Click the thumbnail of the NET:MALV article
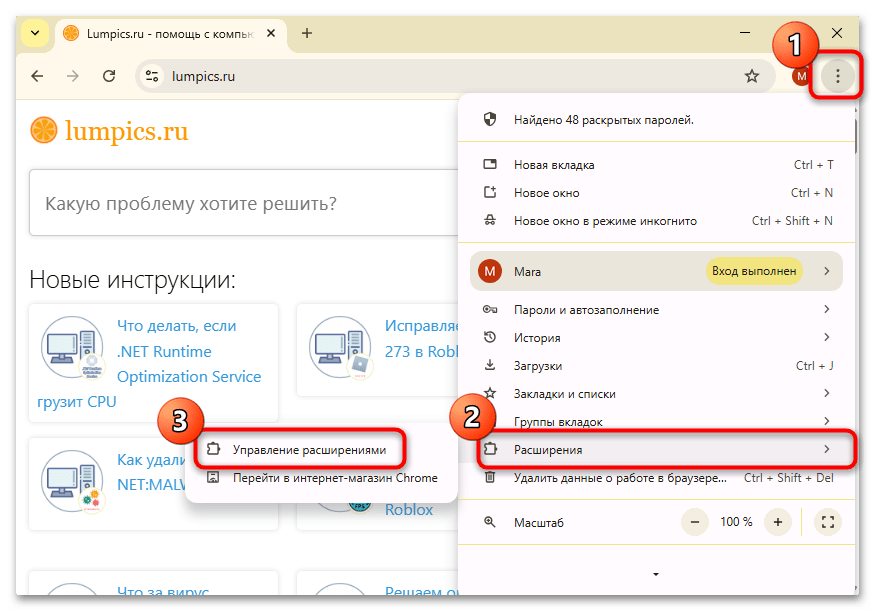This screenshot has width=875, height=611. click(x=73, y=481)
